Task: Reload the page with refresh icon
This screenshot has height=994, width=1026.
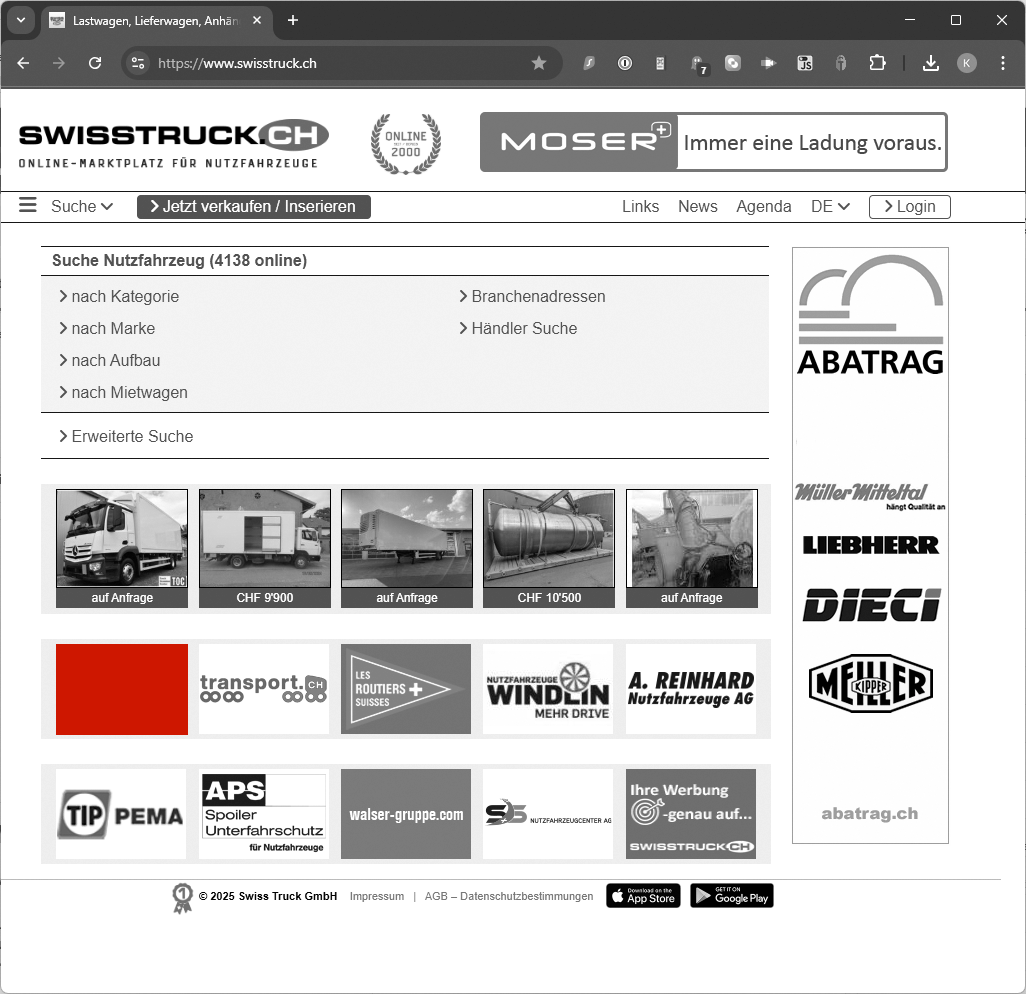Action: click(95, 63)
